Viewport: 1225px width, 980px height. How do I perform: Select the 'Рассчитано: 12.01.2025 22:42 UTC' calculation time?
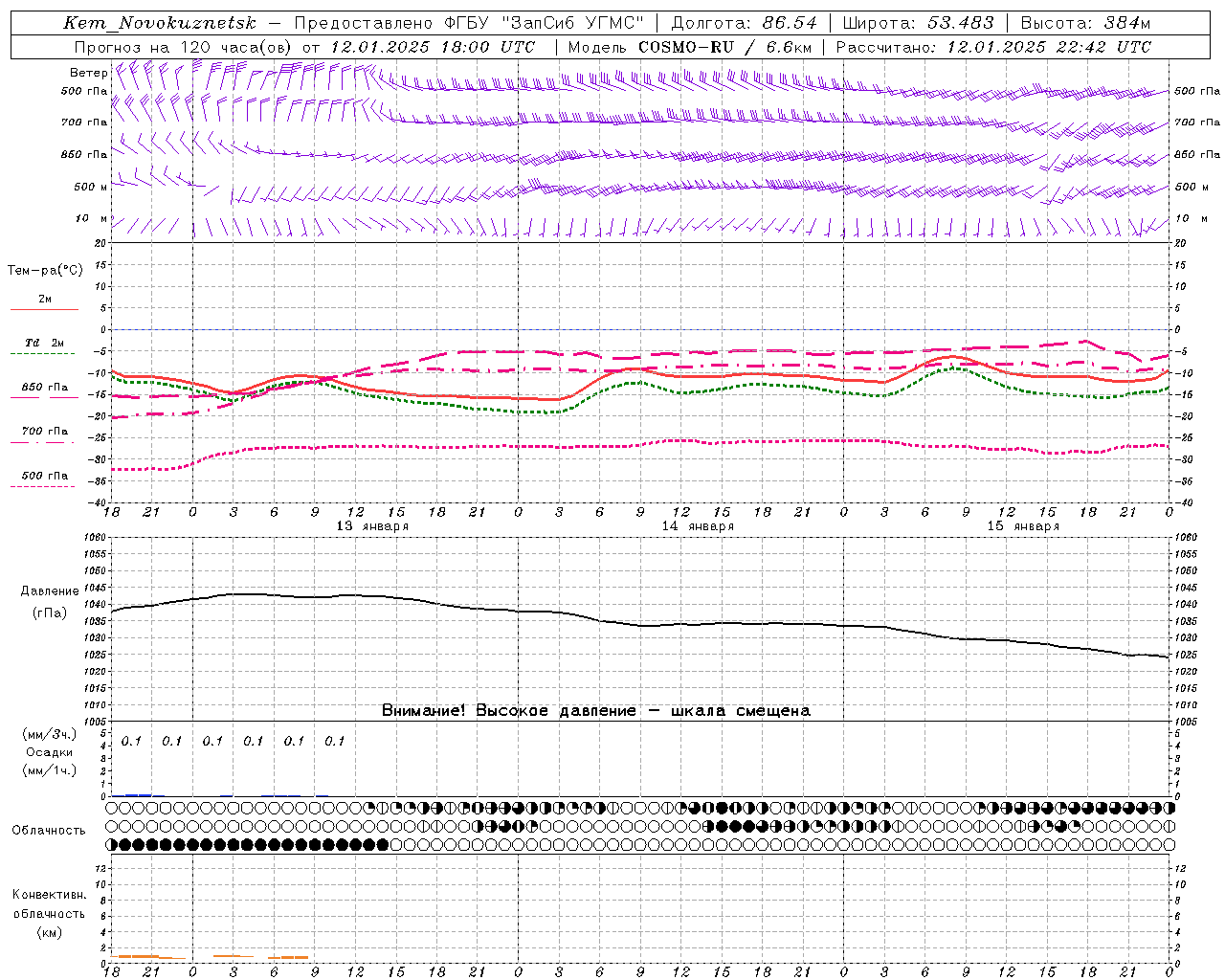click(993, 47)
